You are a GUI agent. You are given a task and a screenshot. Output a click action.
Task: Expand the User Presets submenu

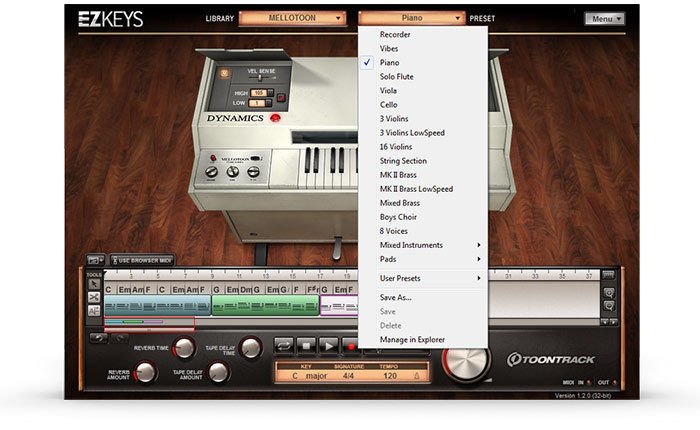click(x=423, y=278)
